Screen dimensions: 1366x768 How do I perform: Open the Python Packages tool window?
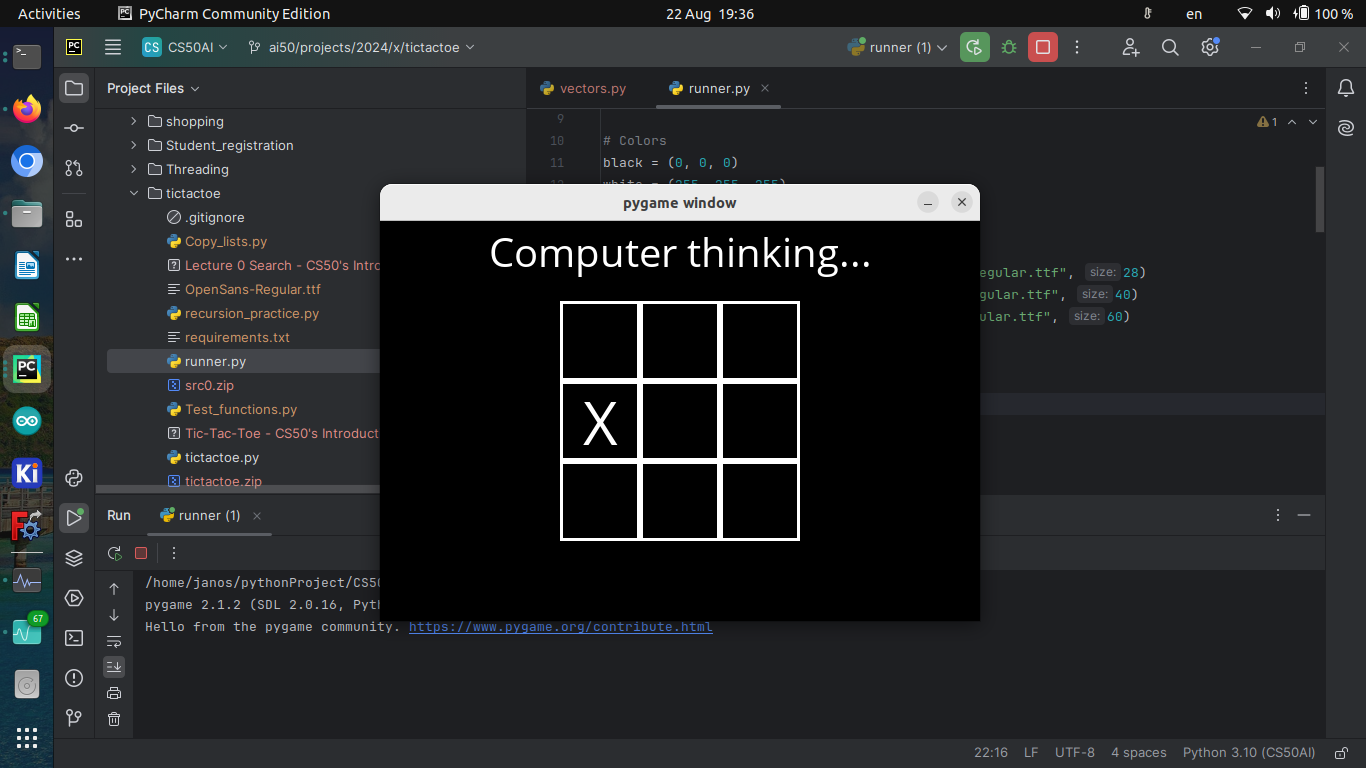tap(74, 478)
